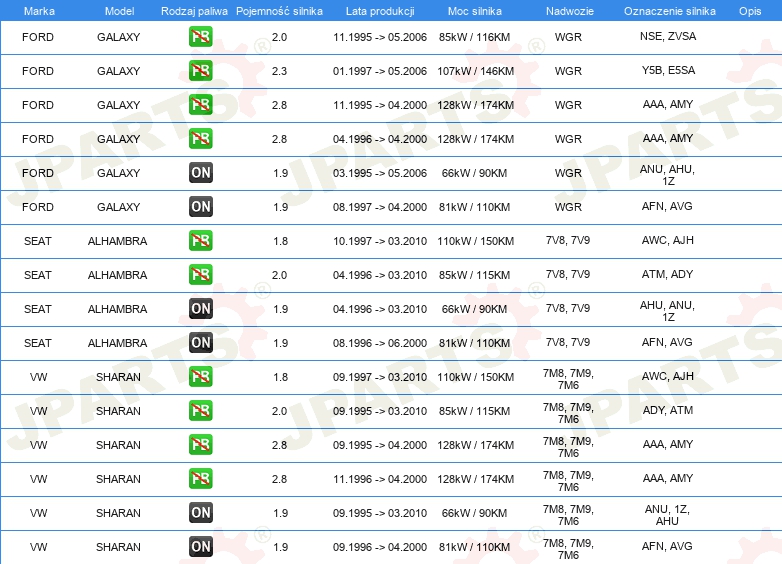The height and width of the screenshot is (564, 782).
Task: Select body code 7V8, 7V9 for ATM, ADY
Action: tap(568, 274)
